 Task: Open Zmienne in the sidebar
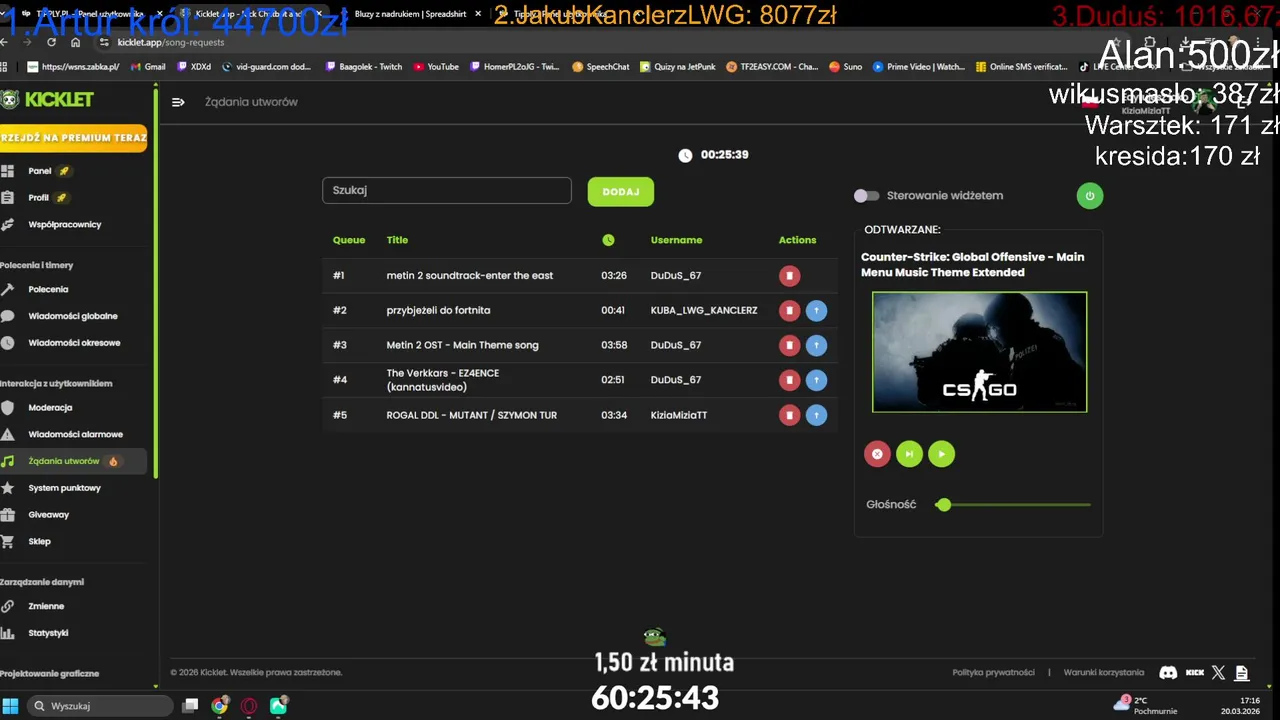[x=46, y=606]
